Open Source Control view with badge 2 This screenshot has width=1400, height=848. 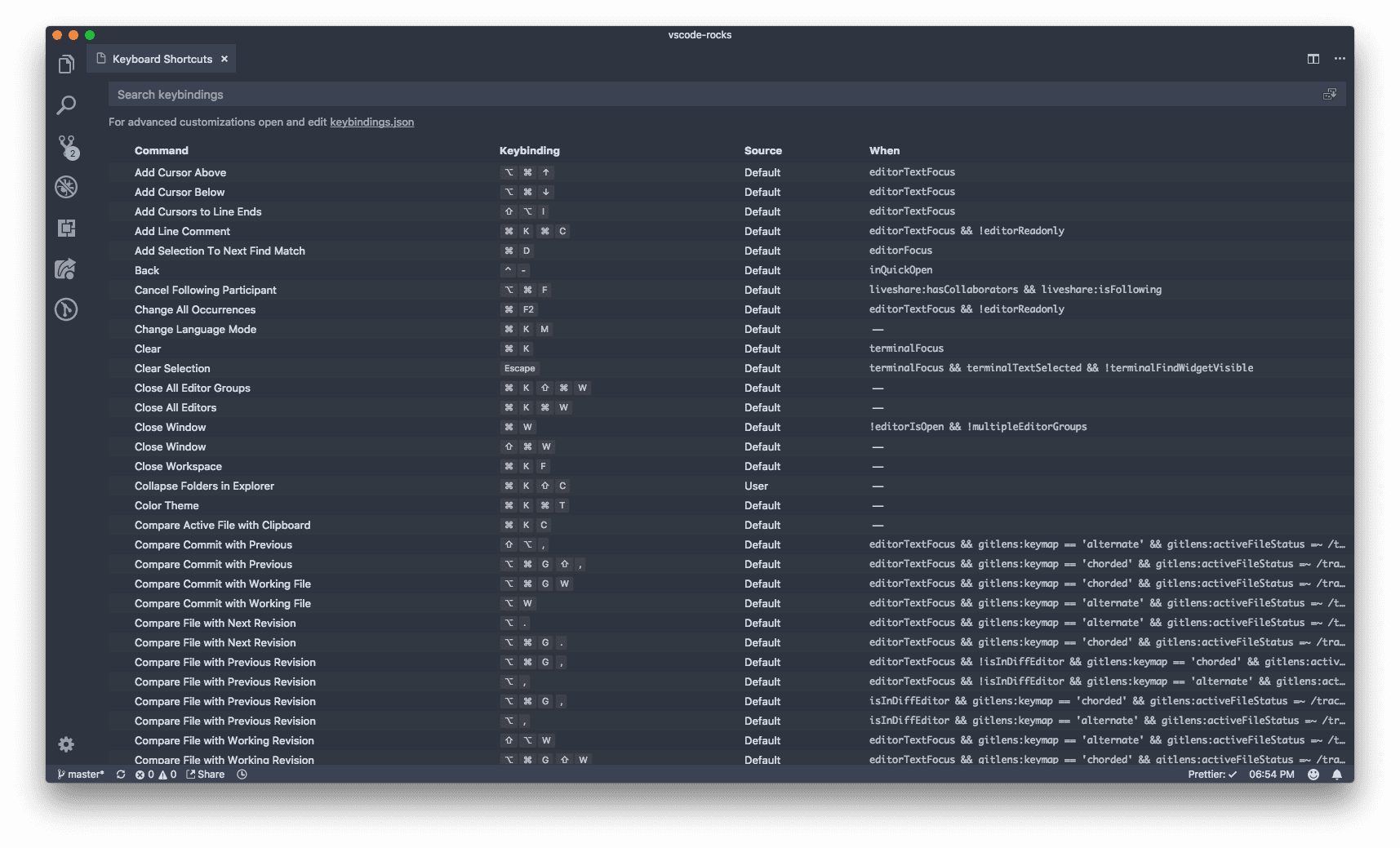click(x=67, y=147)
